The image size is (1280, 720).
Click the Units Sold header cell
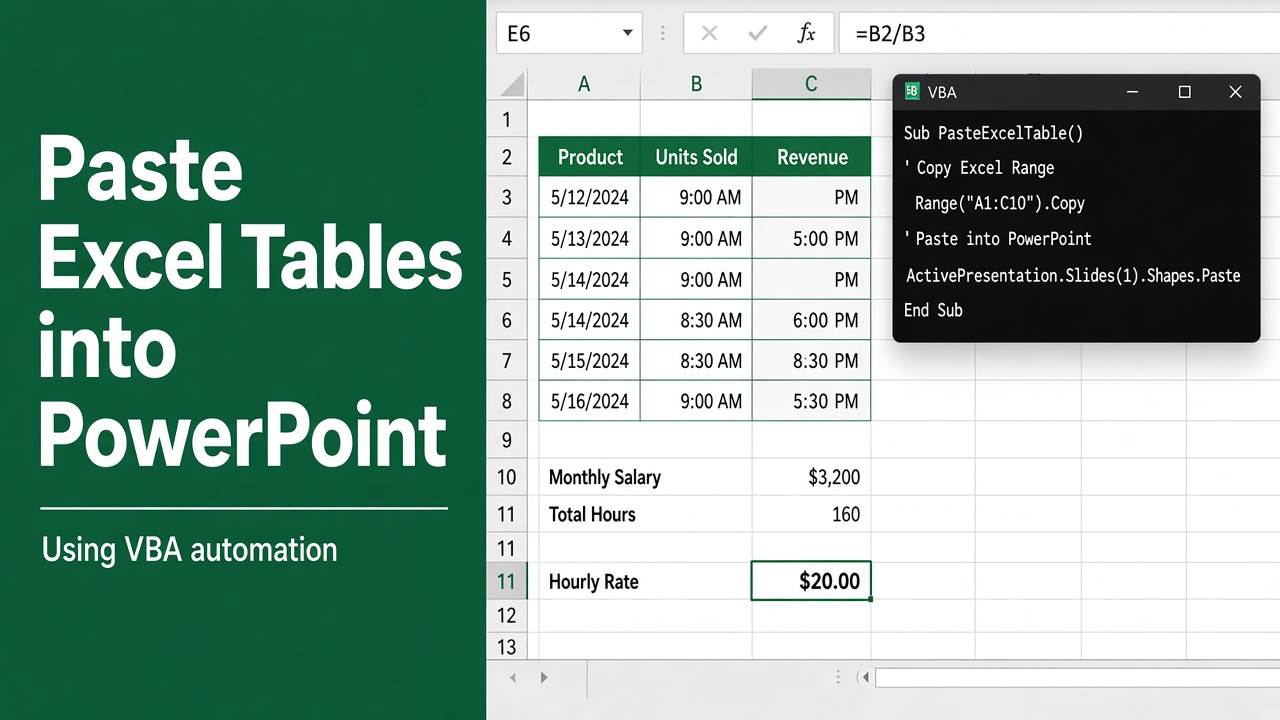coord(696,157)
